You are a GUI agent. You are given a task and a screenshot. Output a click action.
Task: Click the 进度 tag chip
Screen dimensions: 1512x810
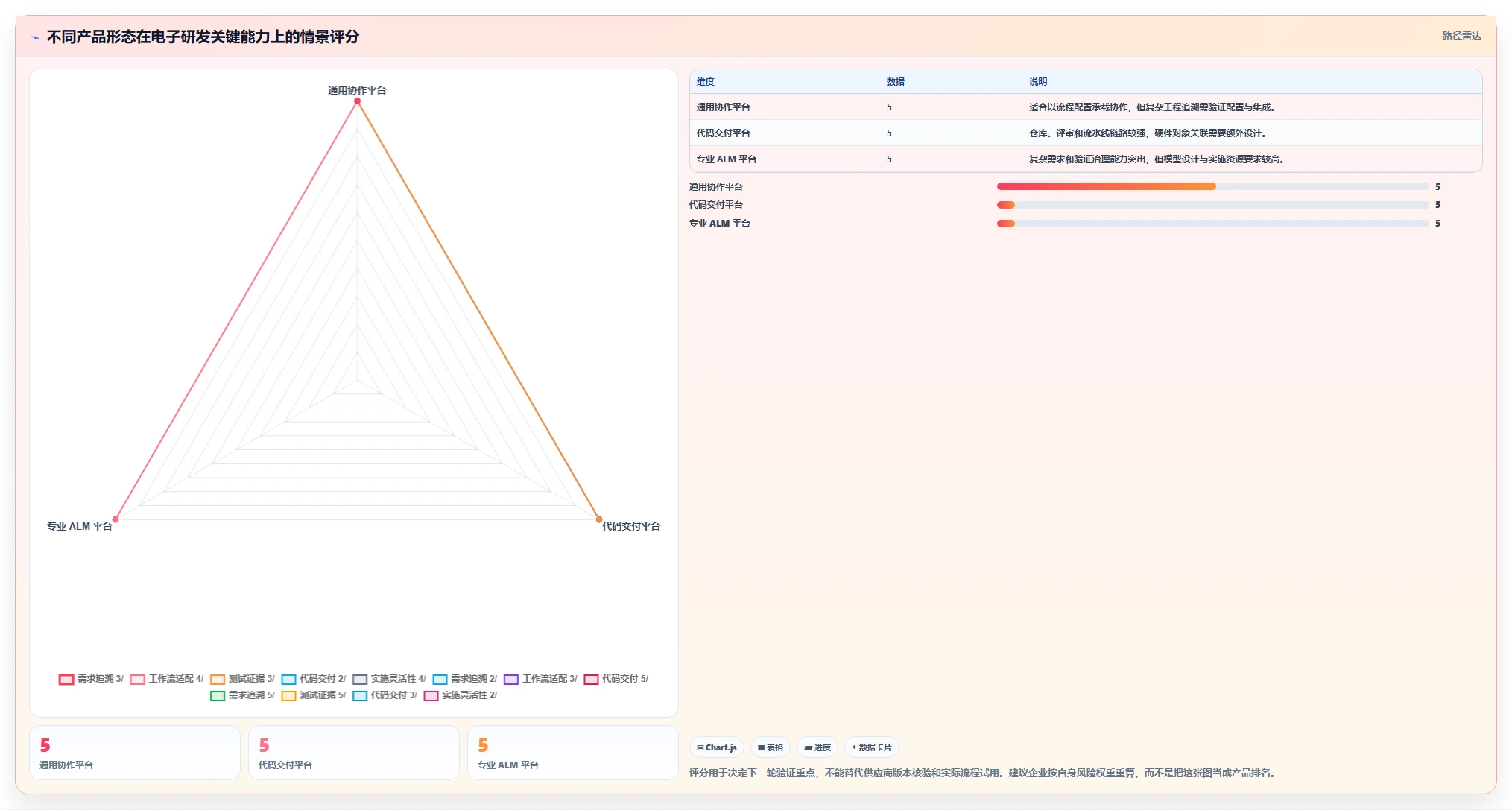coord(817,747)
